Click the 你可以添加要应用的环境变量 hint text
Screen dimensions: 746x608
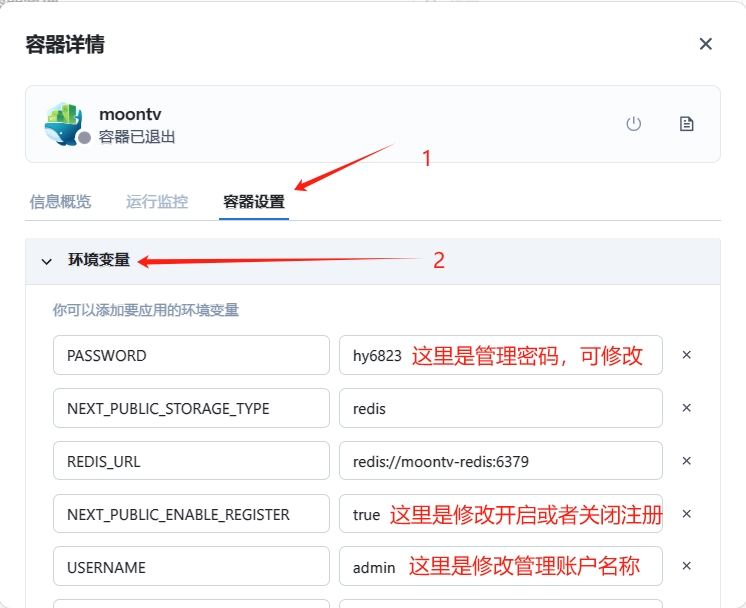tap(146, 310)
